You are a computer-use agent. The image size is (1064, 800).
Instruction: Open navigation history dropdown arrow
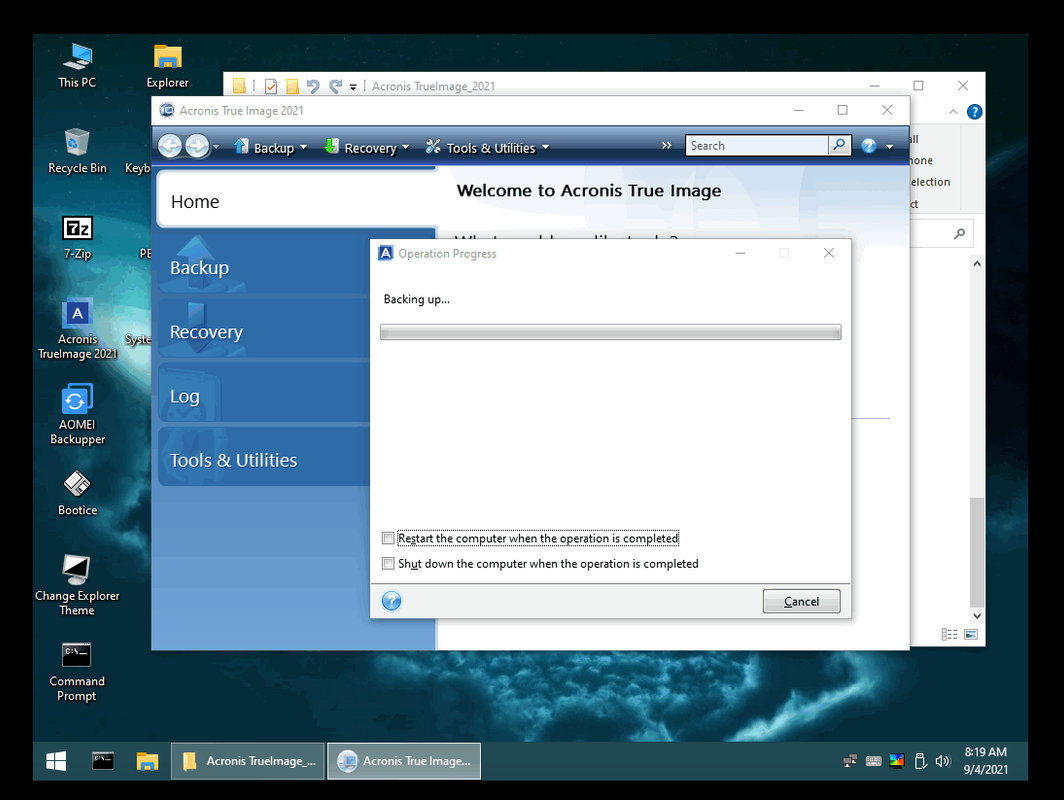216,147
